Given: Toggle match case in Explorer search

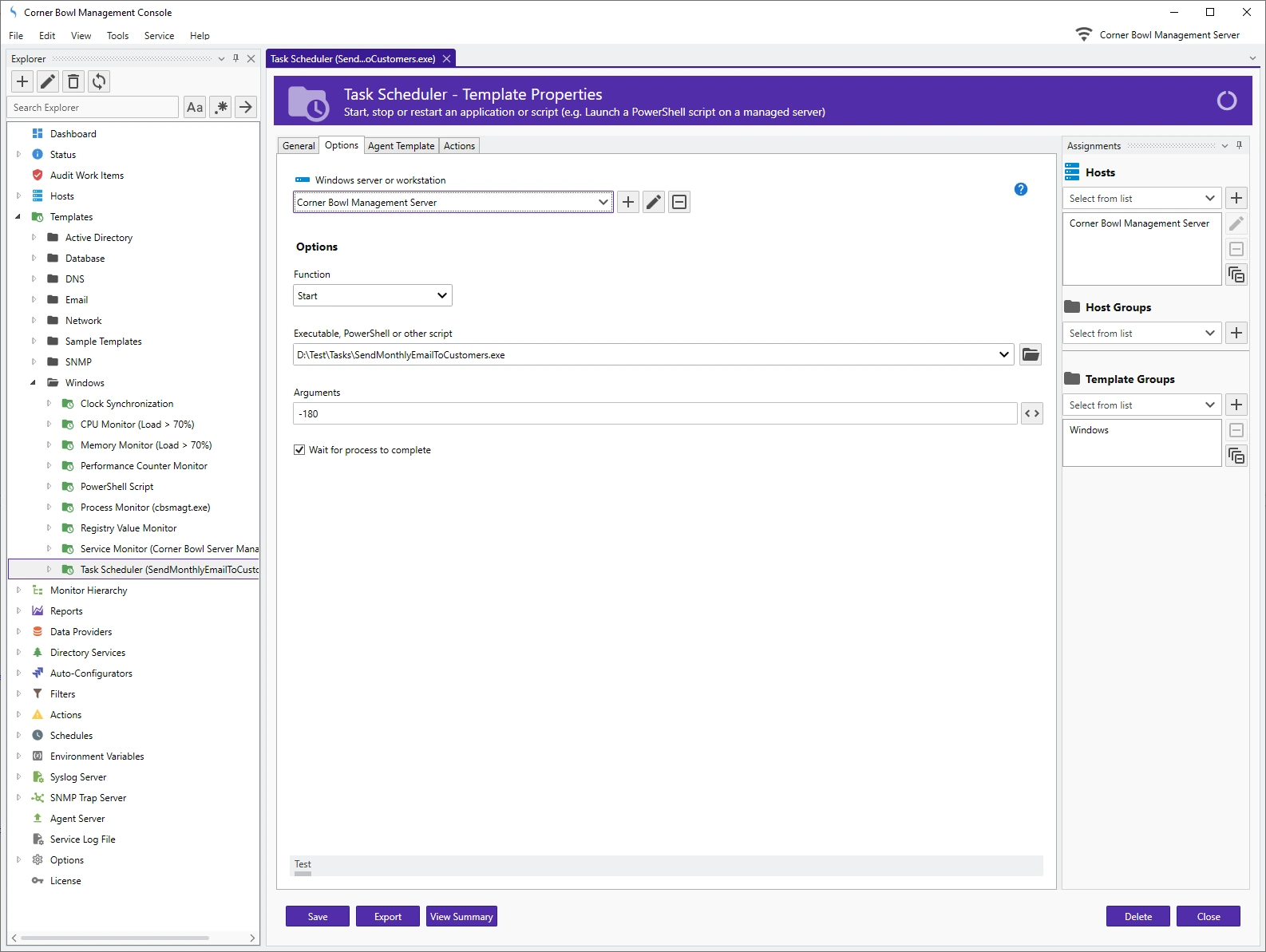Looking at the screenshot, I should point(195,108).
